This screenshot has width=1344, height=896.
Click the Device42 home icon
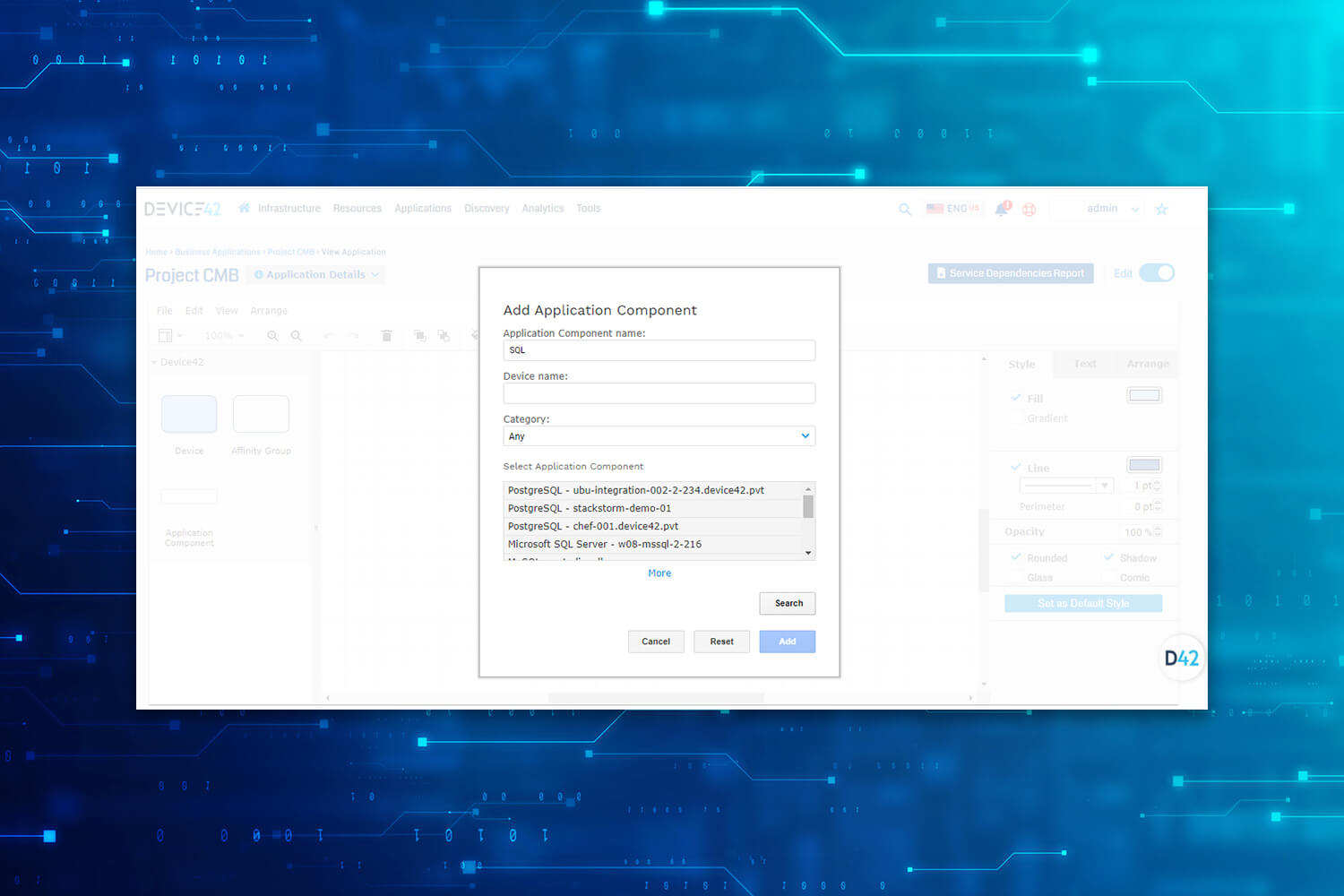point(244,207)
